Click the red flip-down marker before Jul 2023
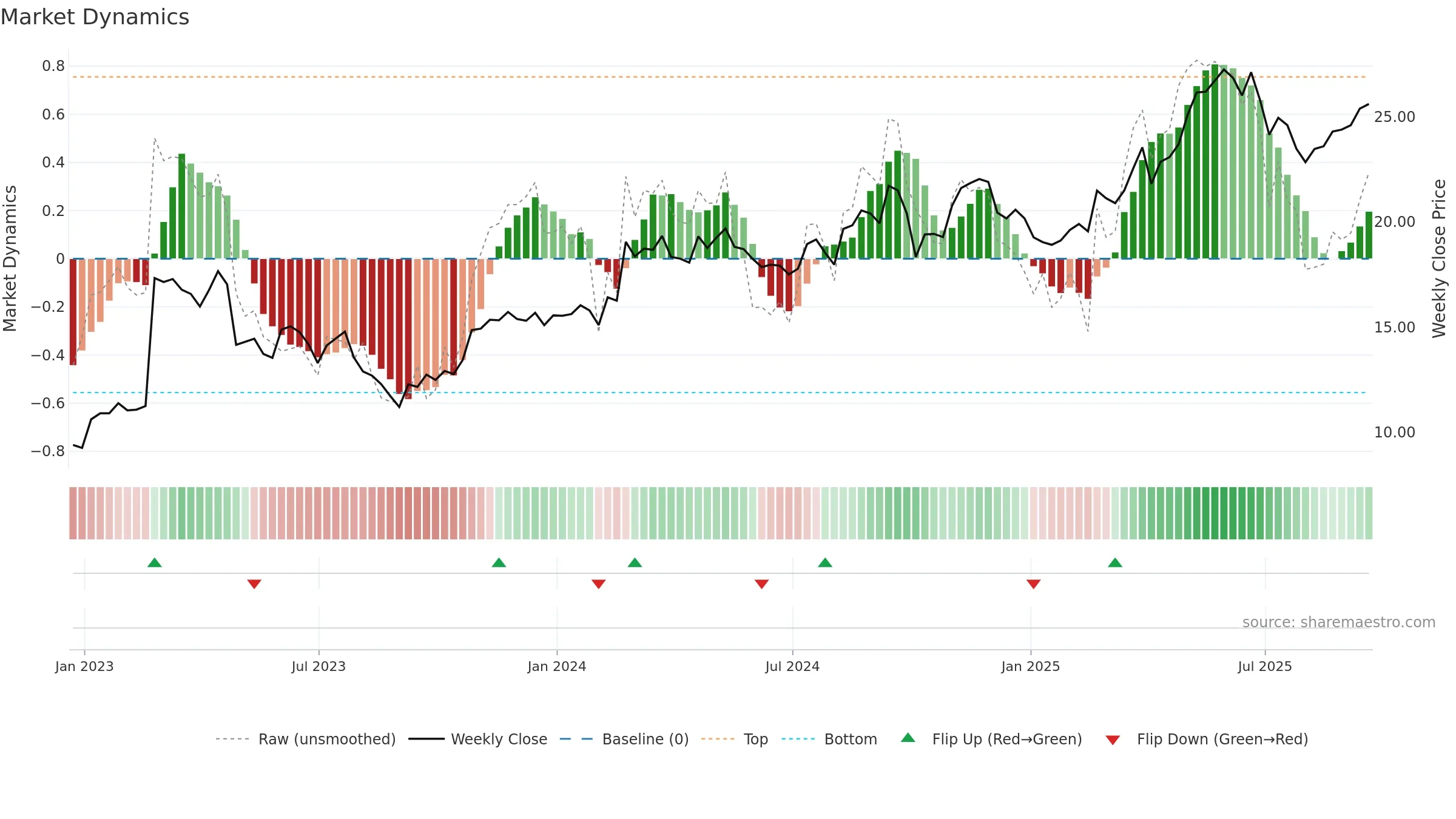The height and width of the screenshot is (819, 1456). click(254, 584)
